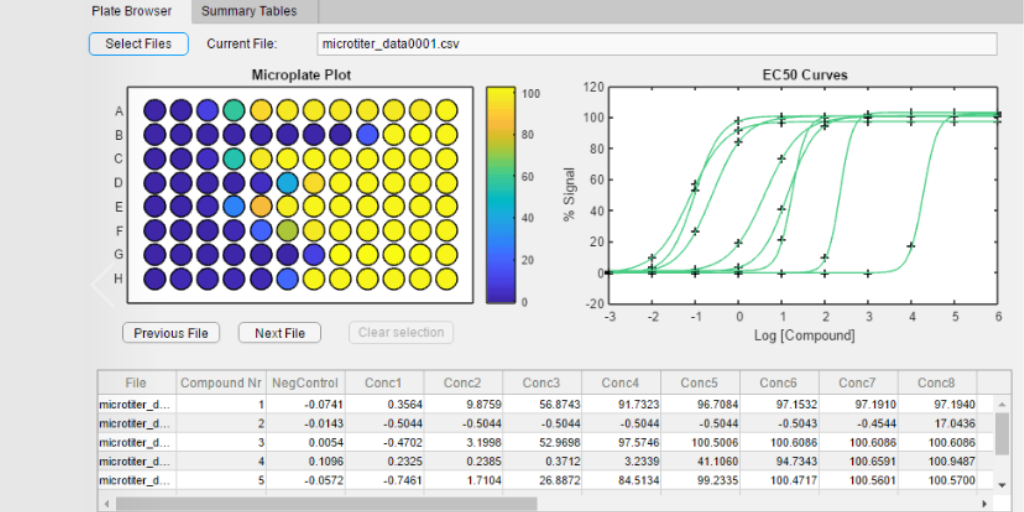Pick the blue well in row B

point(367,134)
